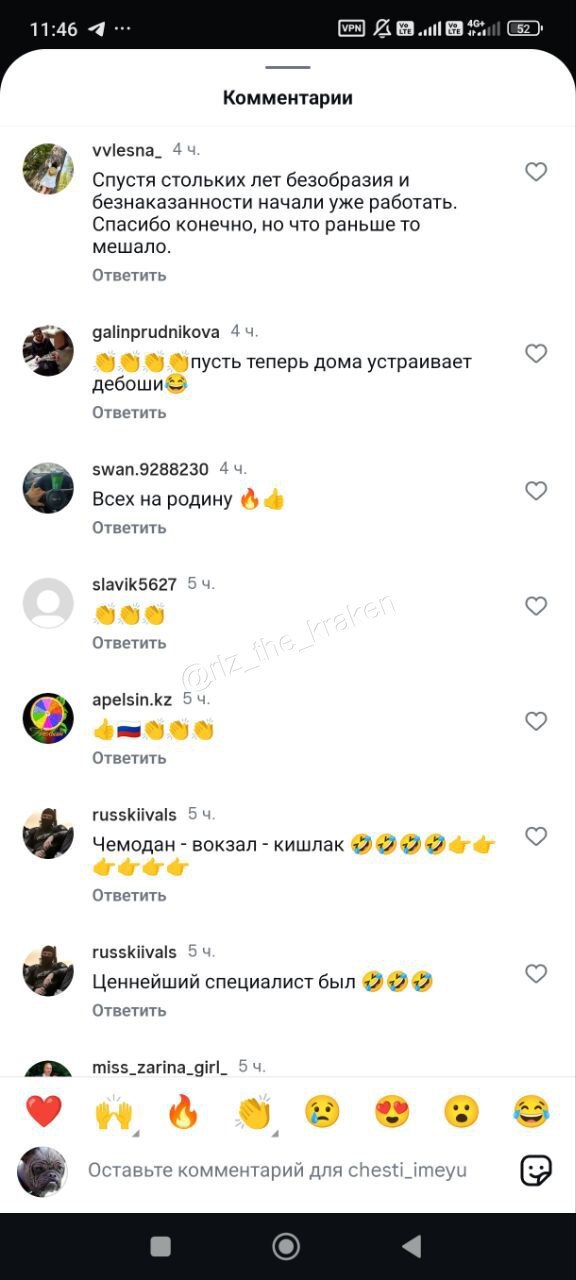
Task: Tap the heart beside slavik5627's comment
Action: coord(536,606)
